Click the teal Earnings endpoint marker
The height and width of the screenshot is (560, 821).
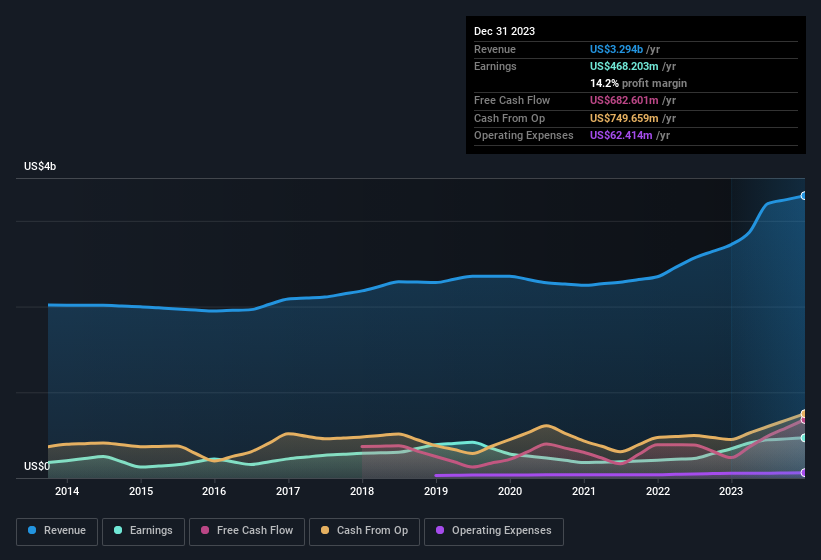click(x=804, y=438)
